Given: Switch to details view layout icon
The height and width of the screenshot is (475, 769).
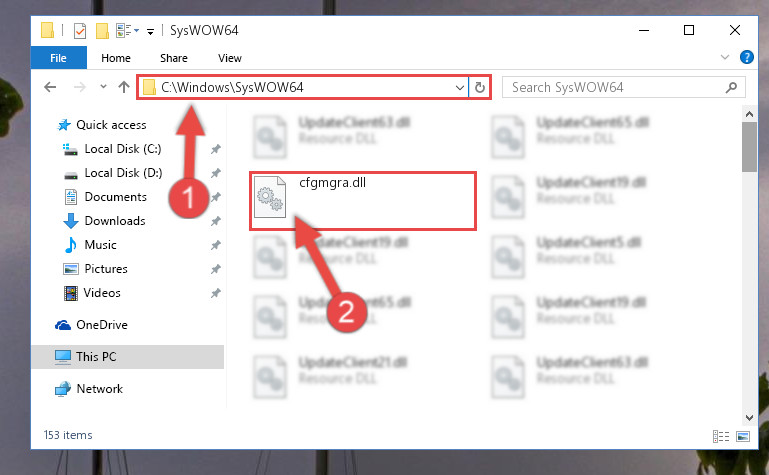Looking at the screenshot, I should click(x=721, y=436).
